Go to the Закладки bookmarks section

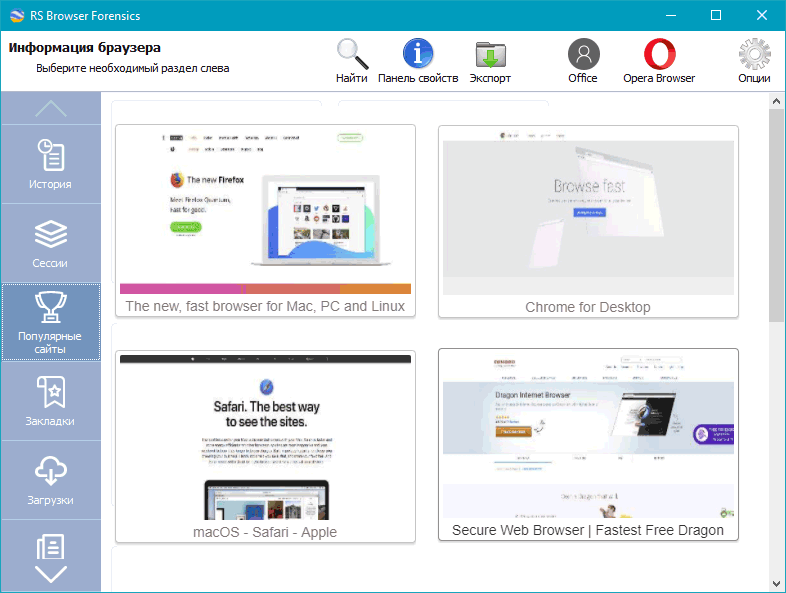pos(51,401)
